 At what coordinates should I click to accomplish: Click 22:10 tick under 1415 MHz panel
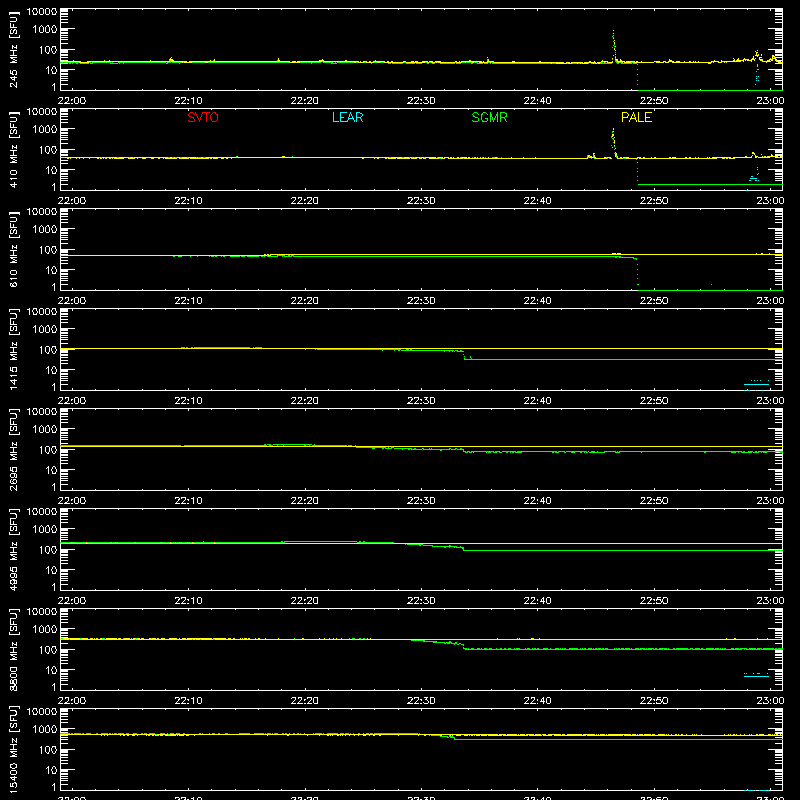pos(188,401)
